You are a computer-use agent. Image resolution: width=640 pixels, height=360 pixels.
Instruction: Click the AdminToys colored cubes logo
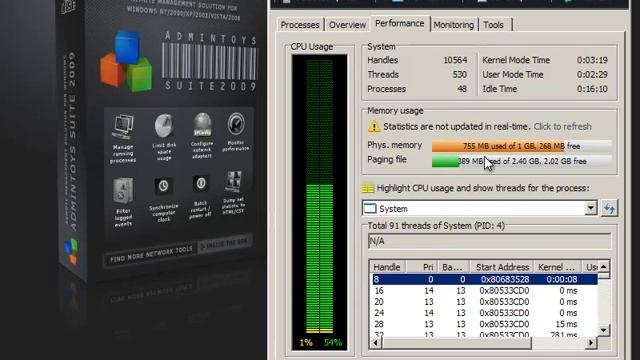[x=127, y=61]
